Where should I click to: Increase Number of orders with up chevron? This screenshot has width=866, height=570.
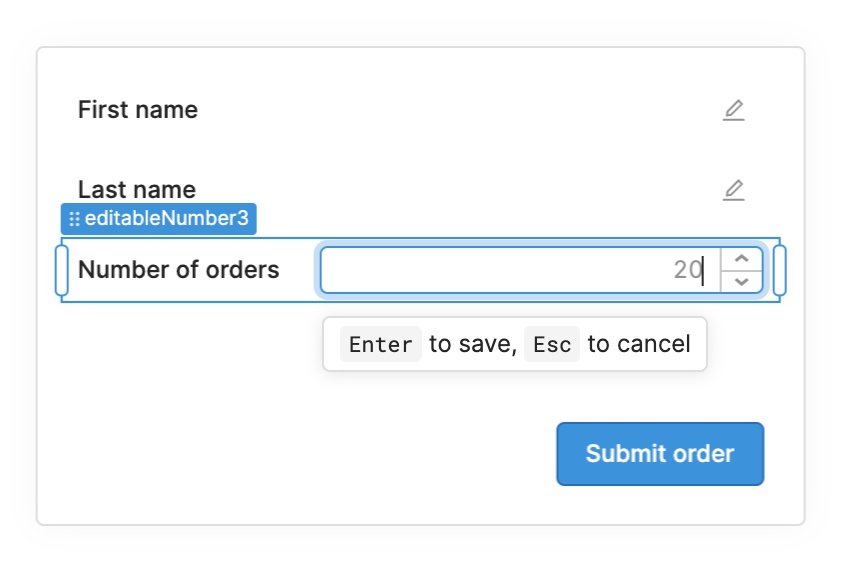click(742, 258)
